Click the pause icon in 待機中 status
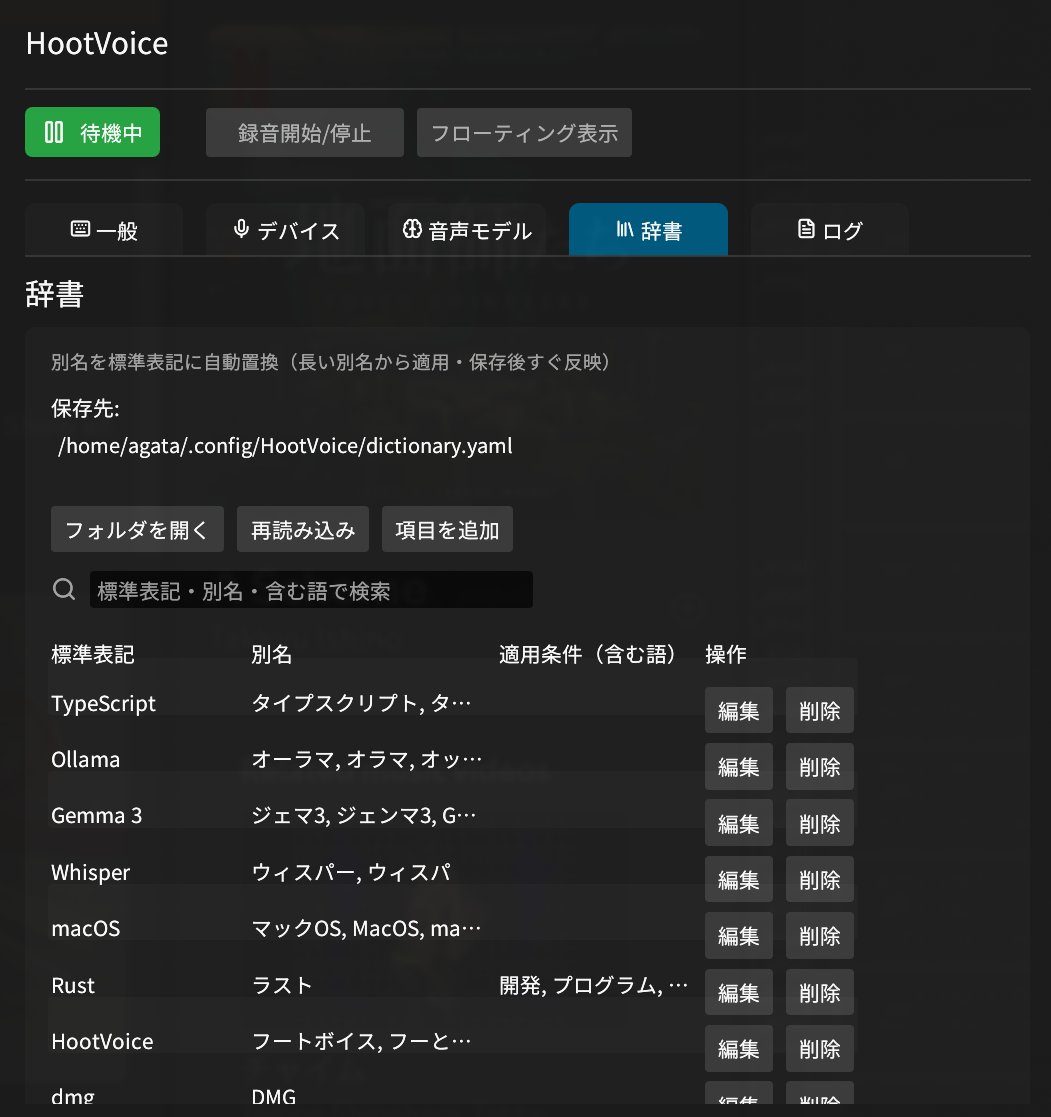The width and height of the screenshot is (1051, 1117). click(x=54, y=132)
